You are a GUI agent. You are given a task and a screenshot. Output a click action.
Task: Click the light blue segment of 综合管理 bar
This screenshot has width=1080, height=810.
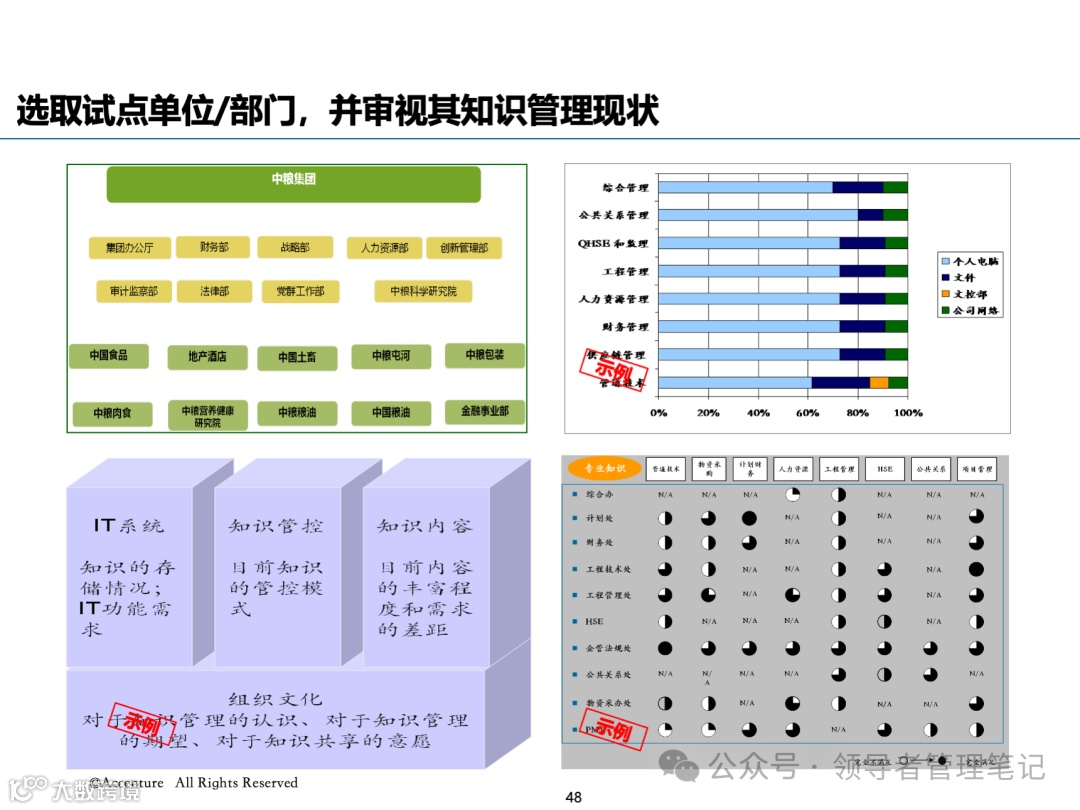coord(745,187)
